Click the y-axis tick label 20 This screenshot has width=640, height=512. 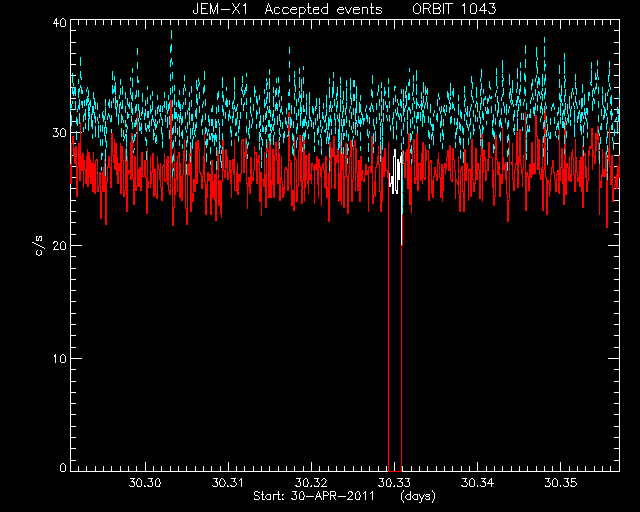click(x=60, y=245)
